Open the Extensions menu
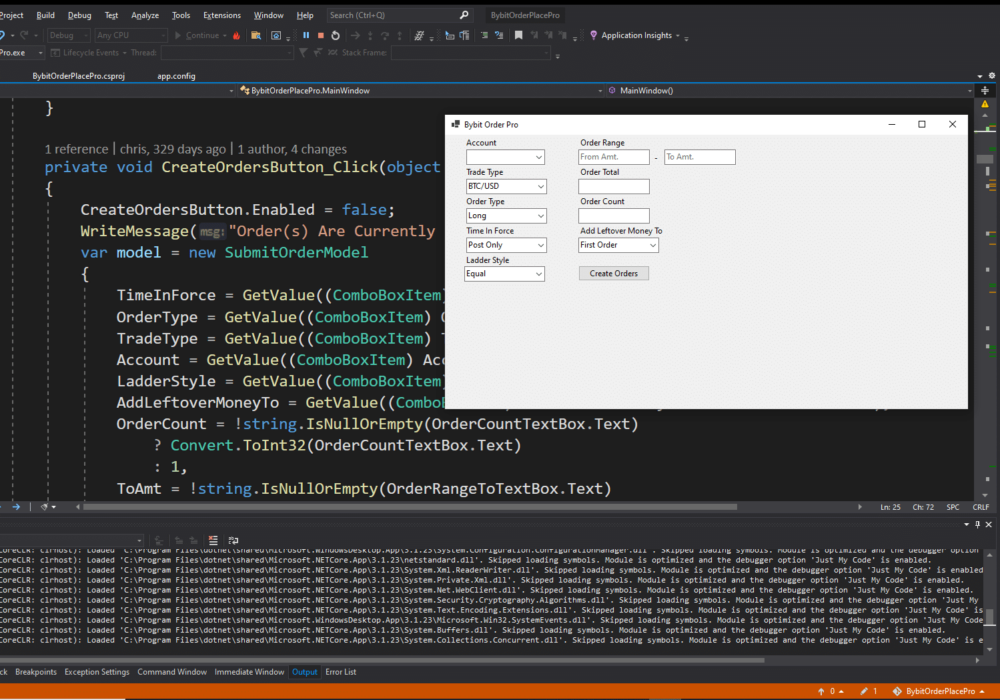 (x=222, y=15)
